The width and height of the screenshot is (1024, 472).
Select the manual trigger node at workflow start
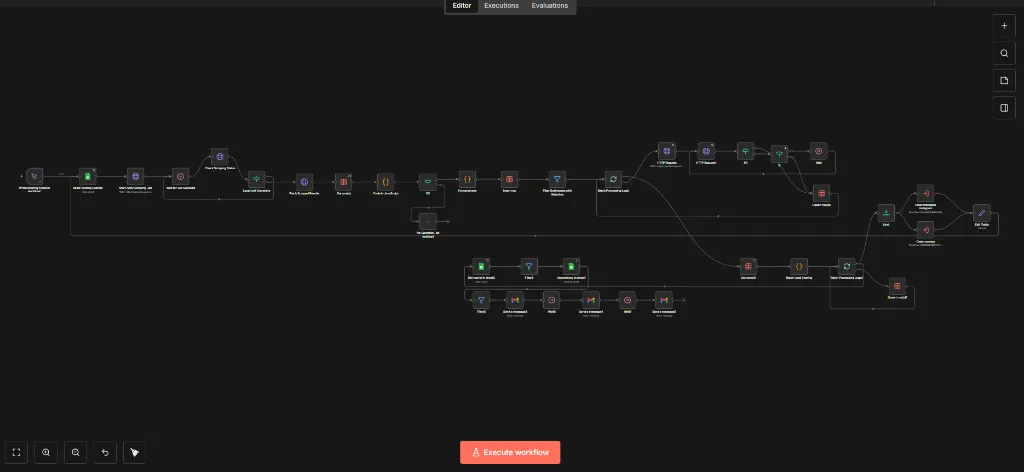(35, 176)
